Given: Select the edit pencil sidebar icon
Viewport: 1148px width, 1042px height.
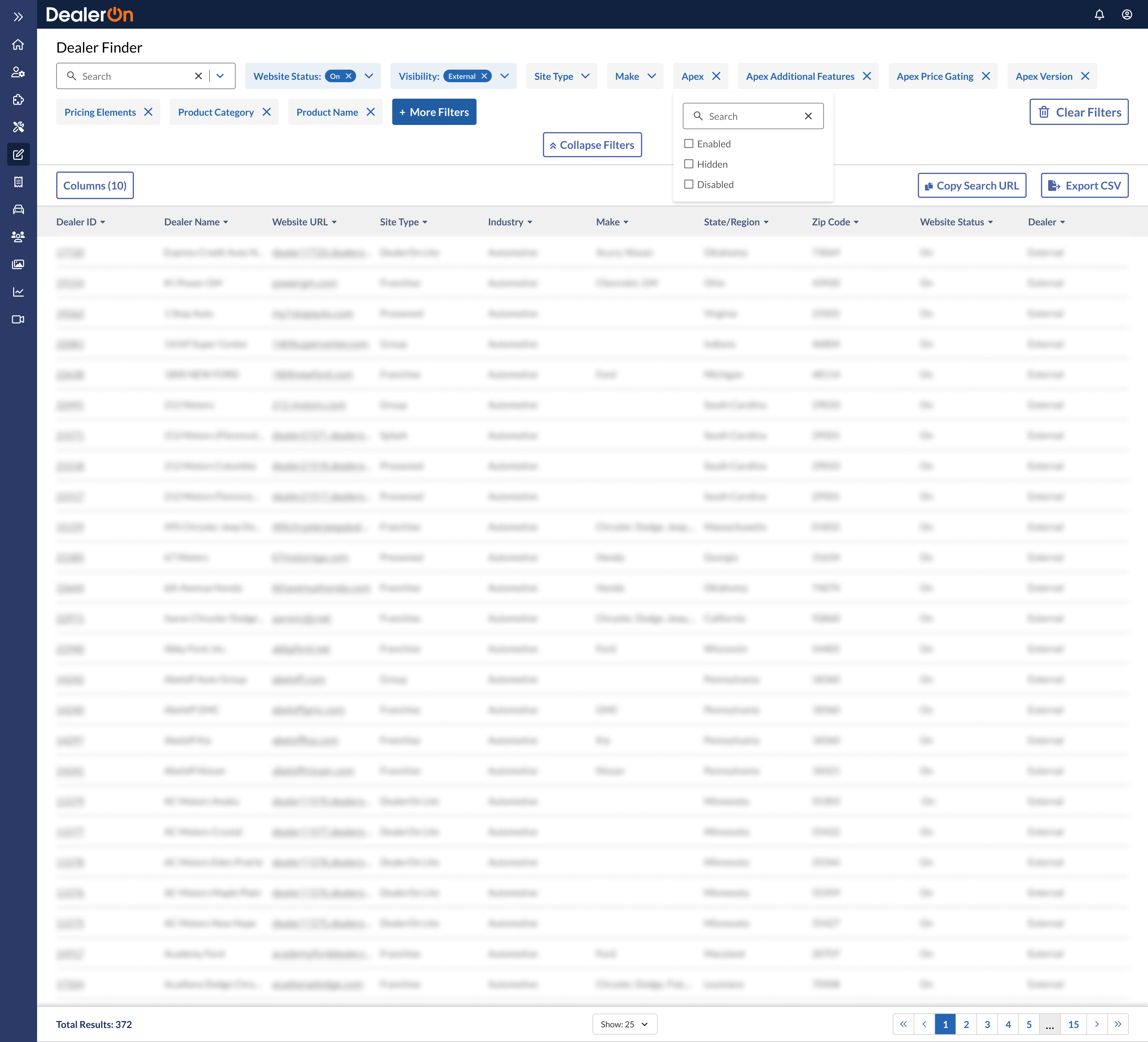Looking at the screenshot, I should (x=18, y=154).
